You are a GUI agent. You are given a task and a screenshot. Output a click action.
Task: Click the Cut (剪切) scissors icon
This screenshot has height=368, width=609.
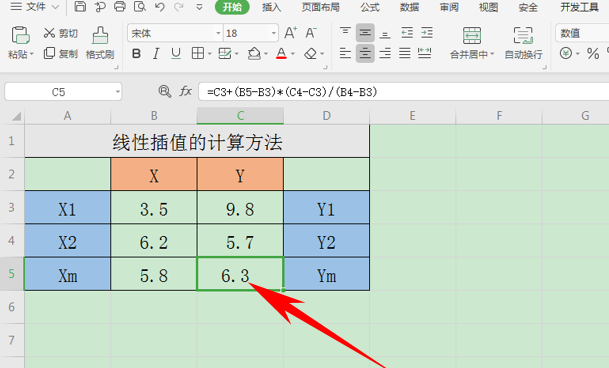click(49, 33)
